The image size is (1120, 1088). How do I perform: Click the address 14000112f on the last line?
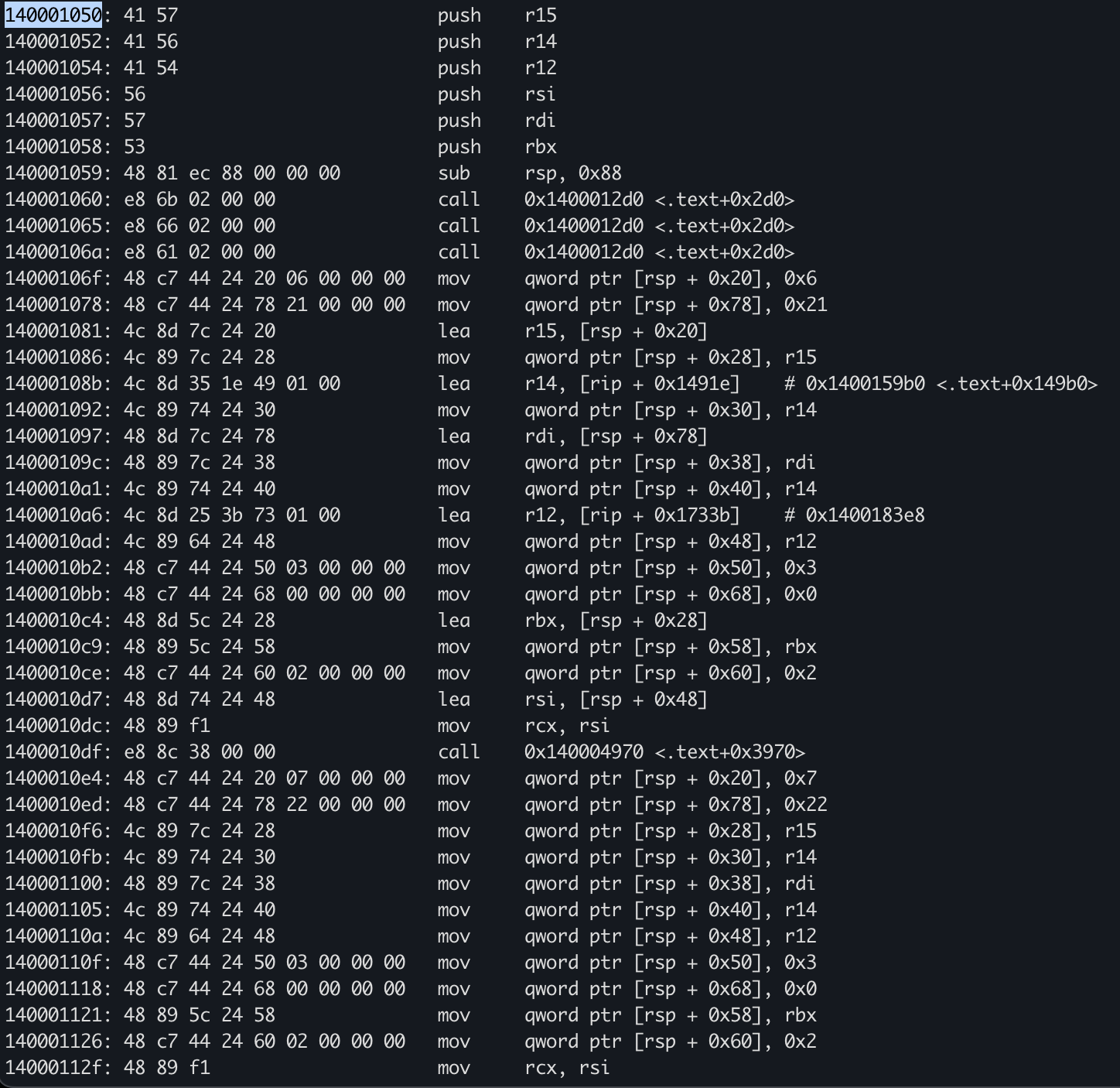click(53, 1068)
